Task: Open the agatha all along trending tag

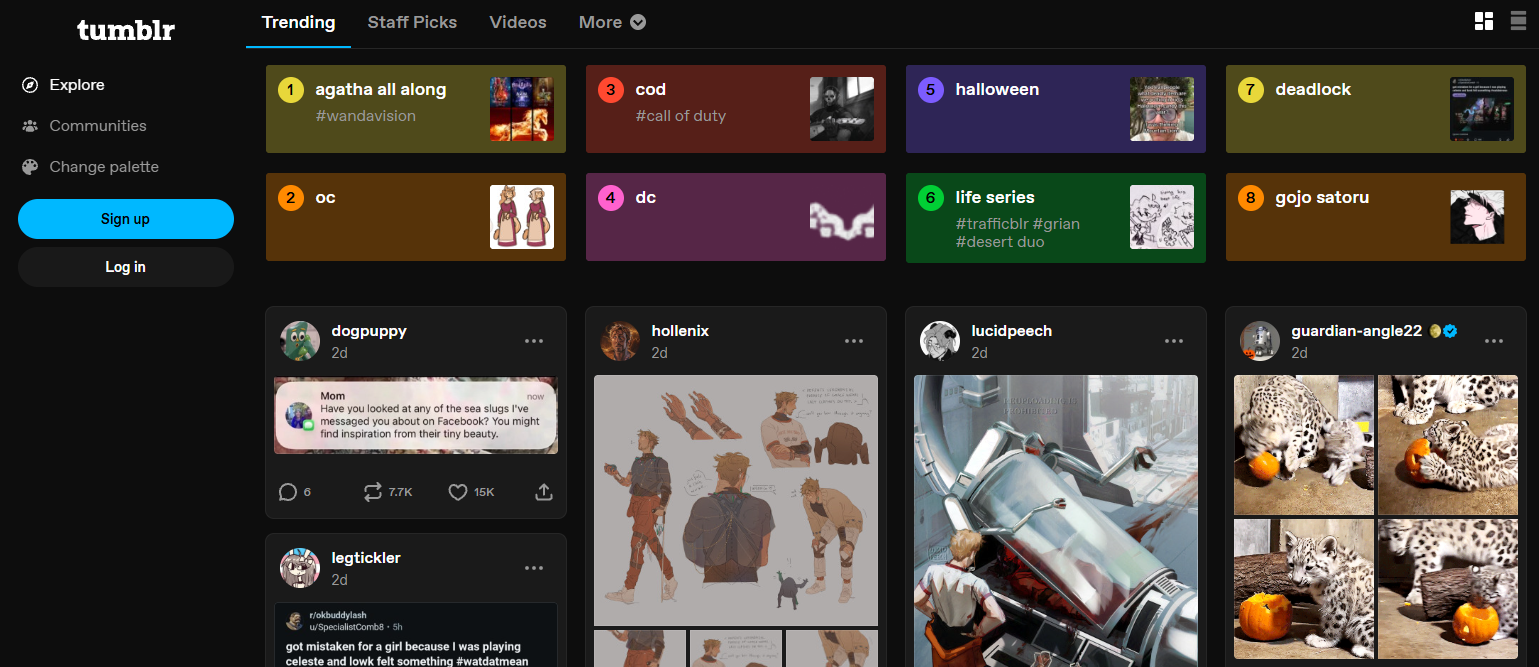Action: point(416,109)
